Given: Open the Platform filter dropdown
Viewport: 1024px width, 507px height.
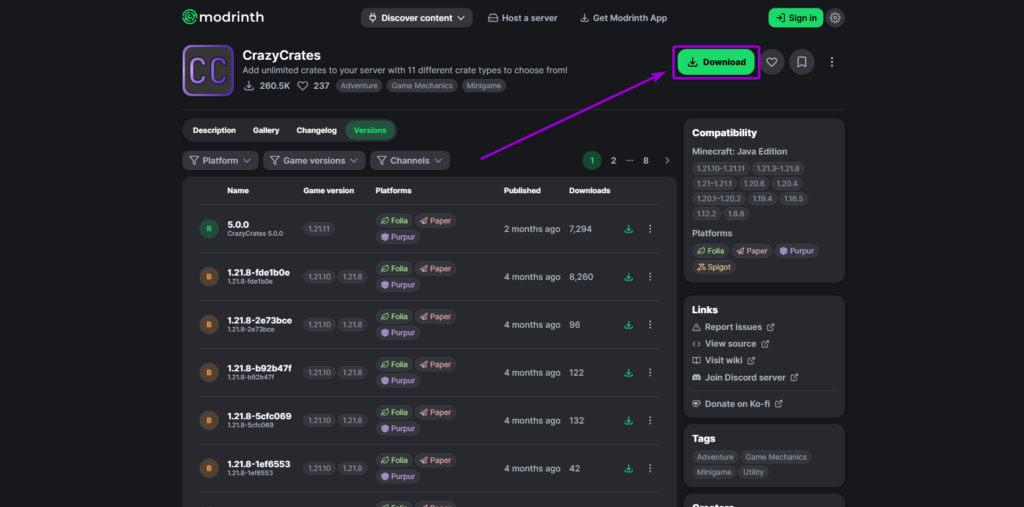Looking at the screenshot, I should click(x=219, y=161).
